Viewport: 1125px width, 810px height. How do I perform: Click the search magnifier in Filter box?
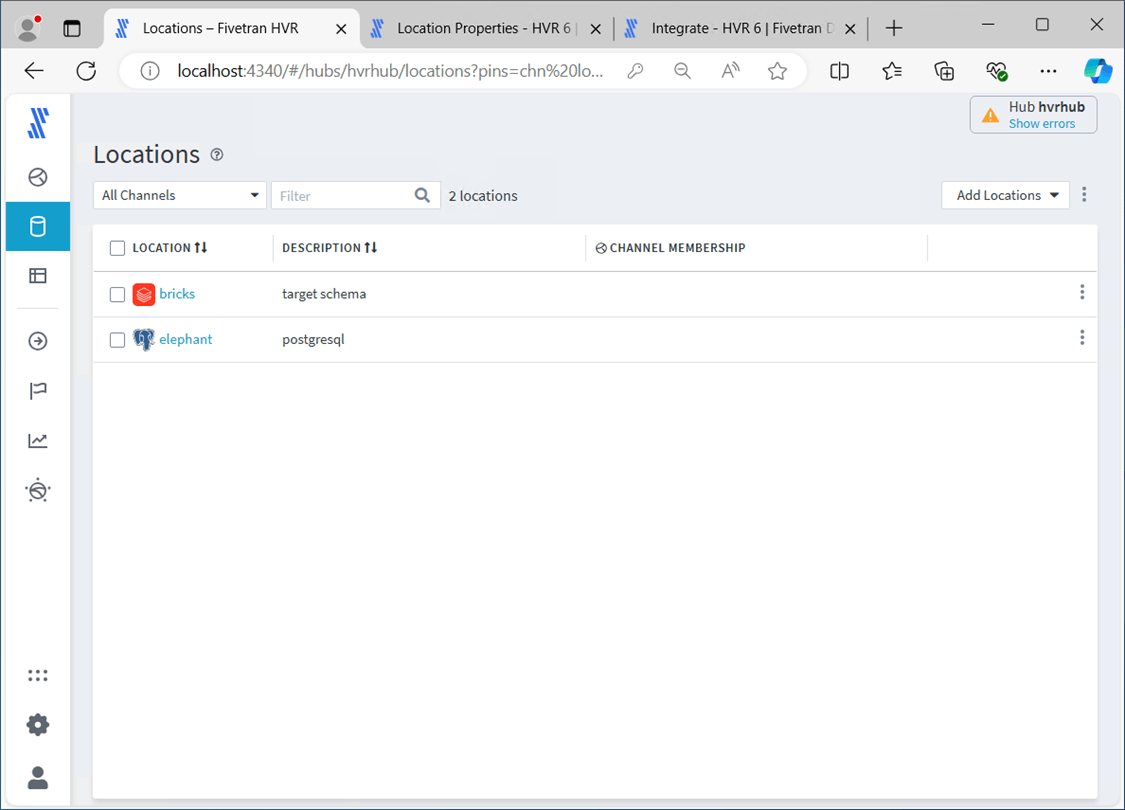pos(423,195)
